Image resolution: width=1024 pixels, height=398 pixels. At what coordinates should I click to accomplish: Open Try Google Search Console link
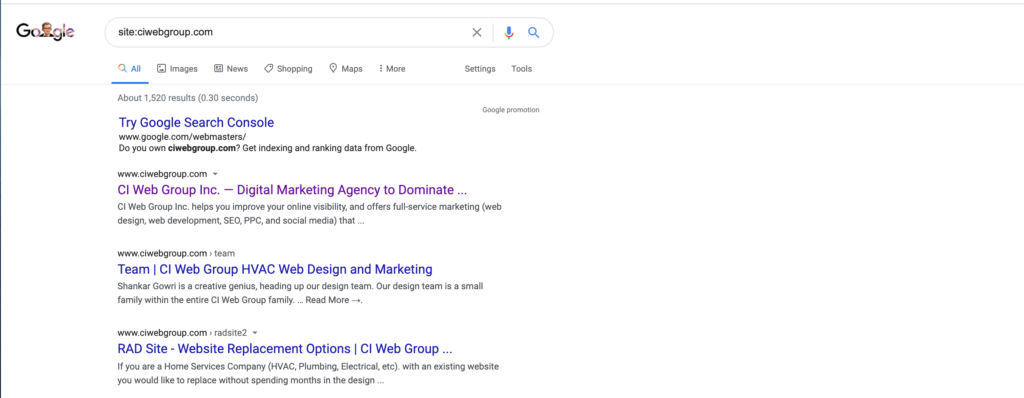[x=197, y=122]
